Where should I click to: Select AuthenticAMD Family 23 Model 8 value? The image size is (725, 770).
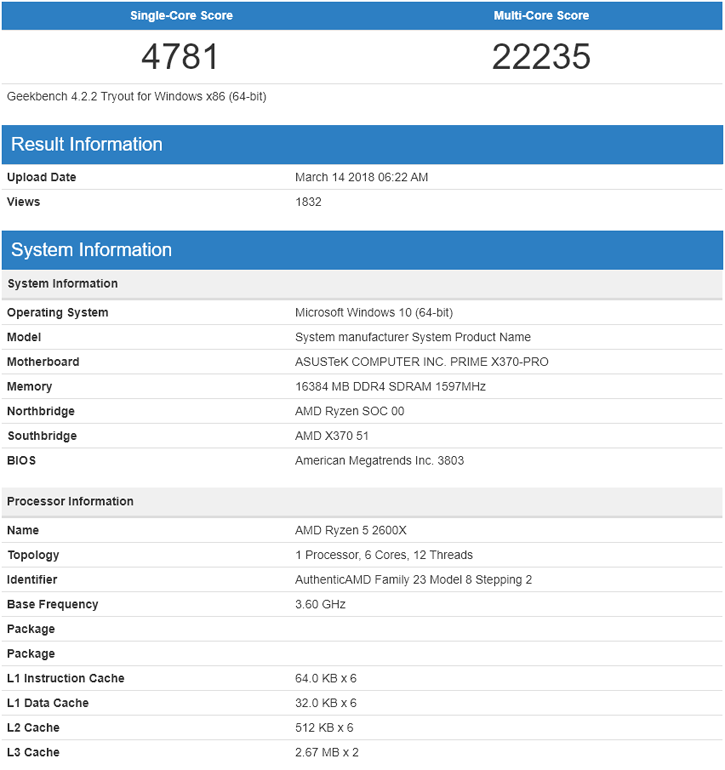point(413,580)
